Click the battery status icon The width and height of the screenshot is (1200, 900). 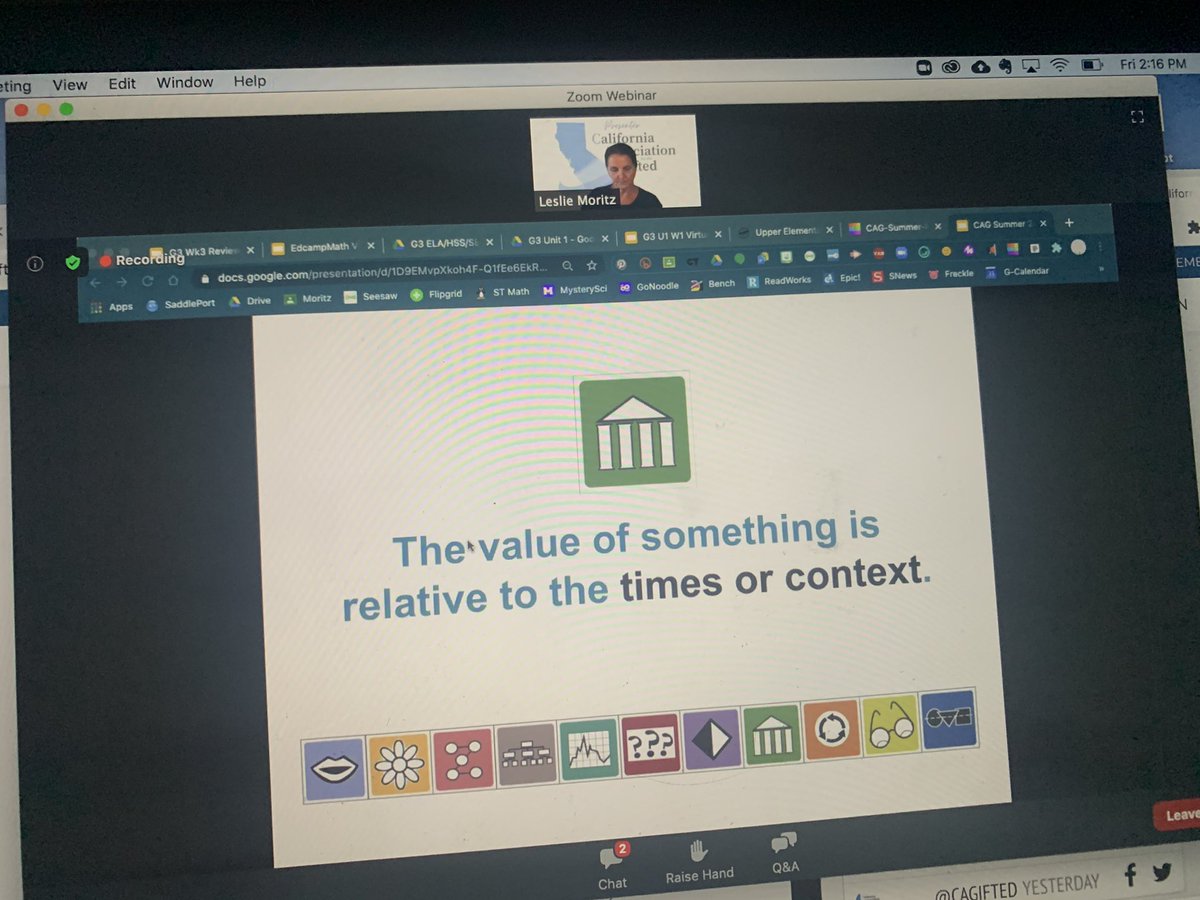click(1092, 65)
